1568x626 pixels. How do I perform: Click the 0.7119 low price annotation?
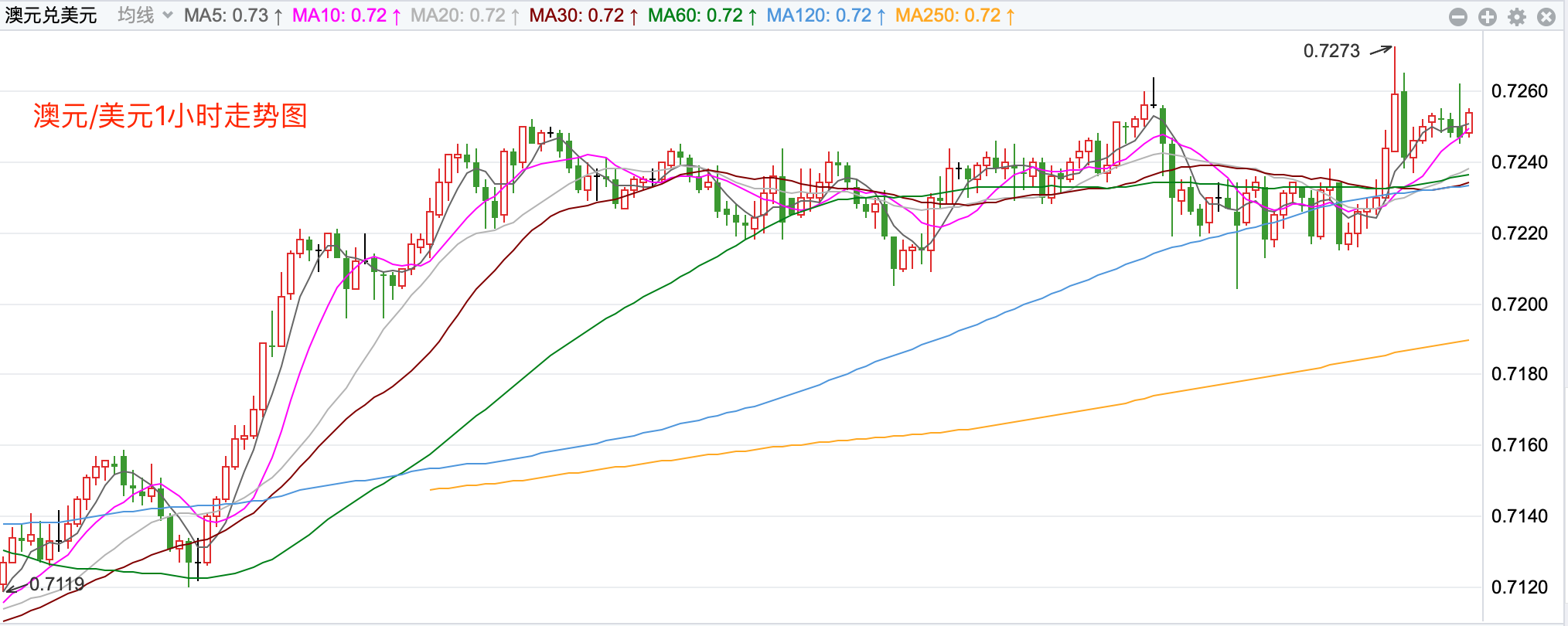pyautogui.click(x=56, y=584)
